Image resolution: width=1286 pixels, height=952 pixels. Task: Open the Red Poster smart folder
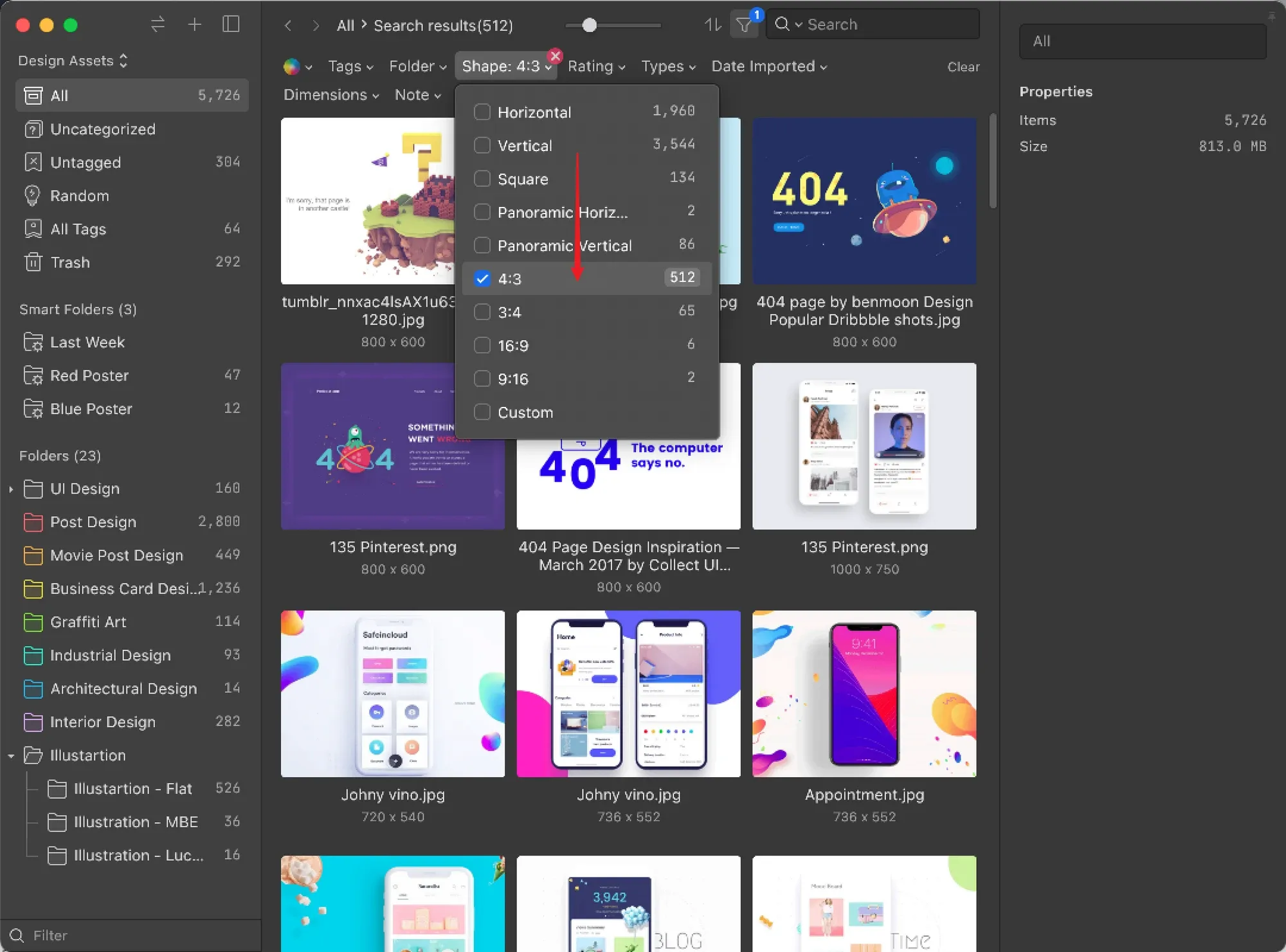[132, 376]
